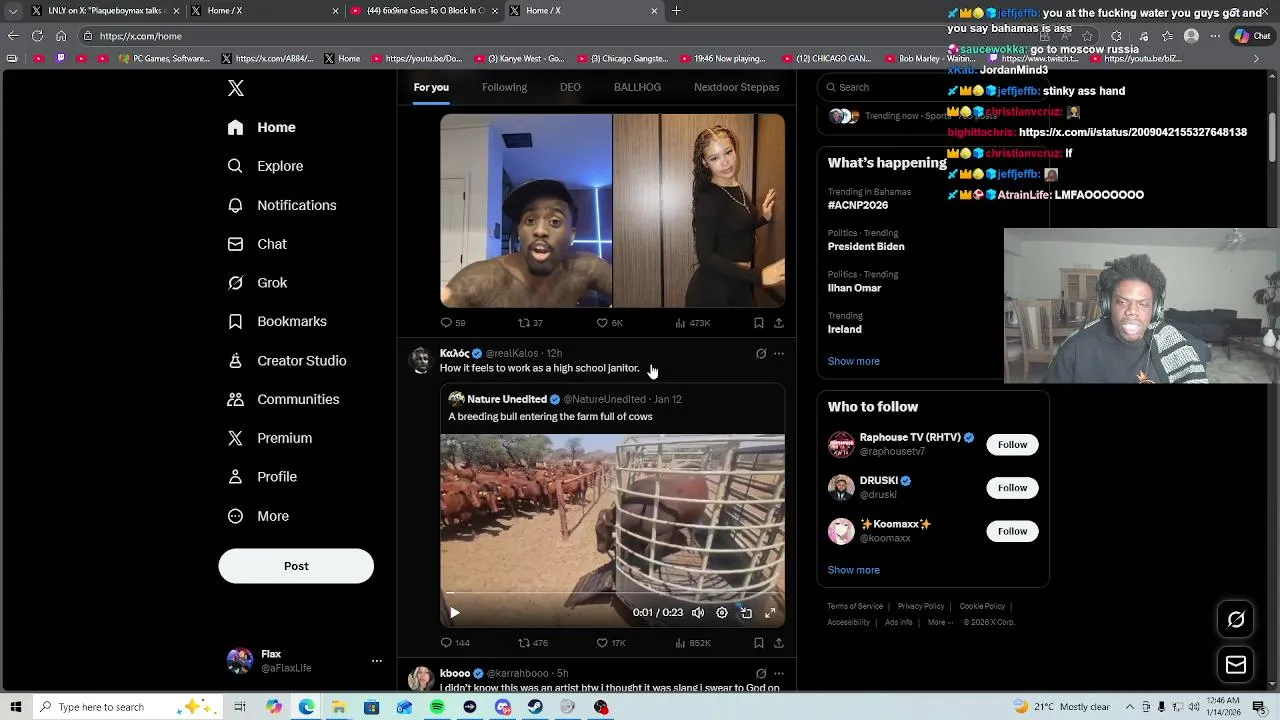Open Home in the sidebar
The width and height of the screenshot is (1280, 720).
pyautogui.click(x=261, y=127)
